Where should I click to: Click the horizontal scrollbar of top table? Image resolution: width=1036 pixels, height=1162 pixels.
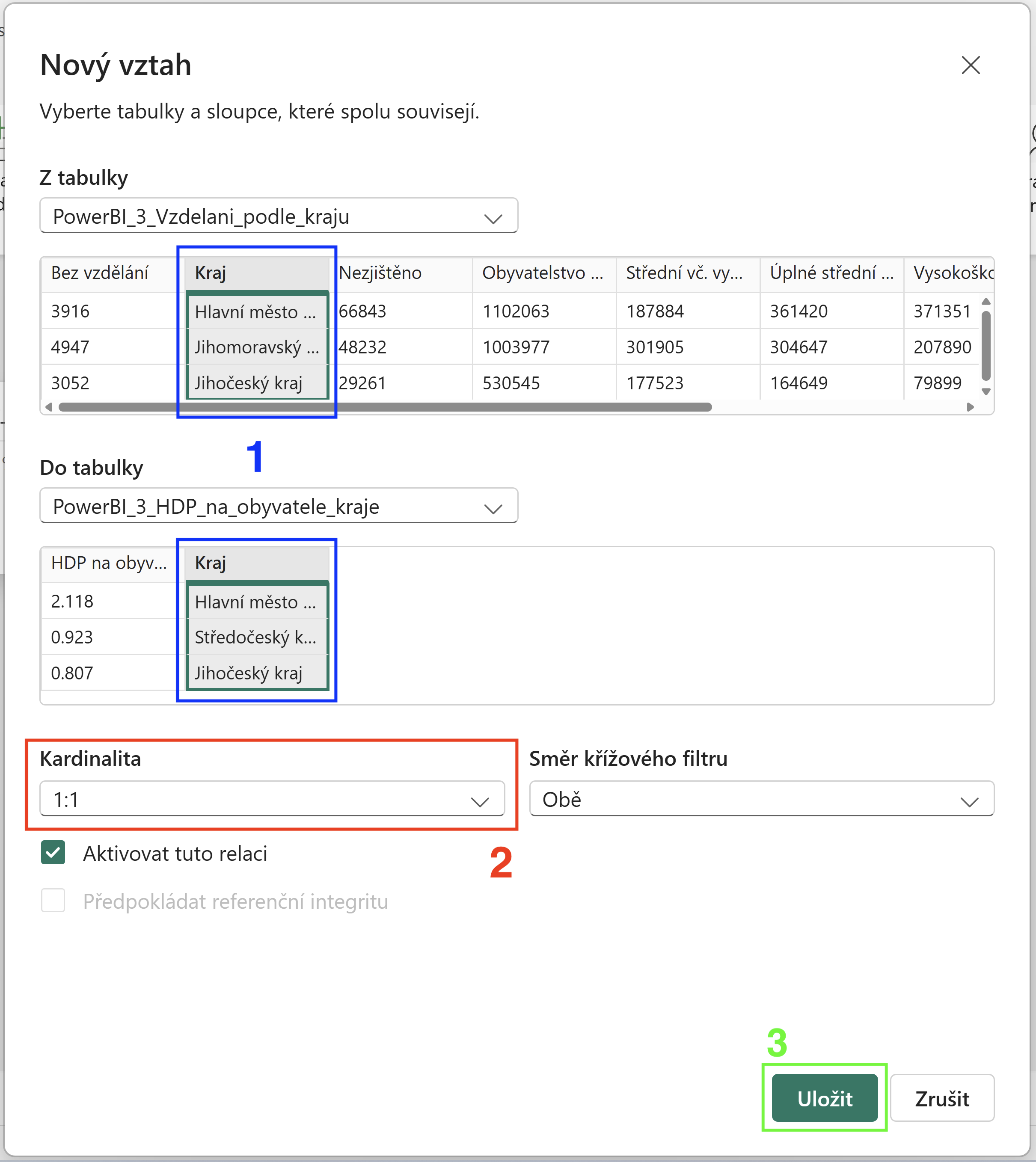coord(386,407)
